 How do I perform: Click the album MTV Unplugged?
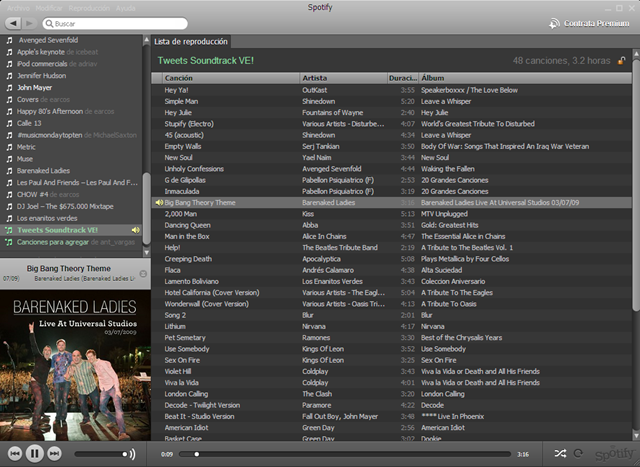click(444, 214)
